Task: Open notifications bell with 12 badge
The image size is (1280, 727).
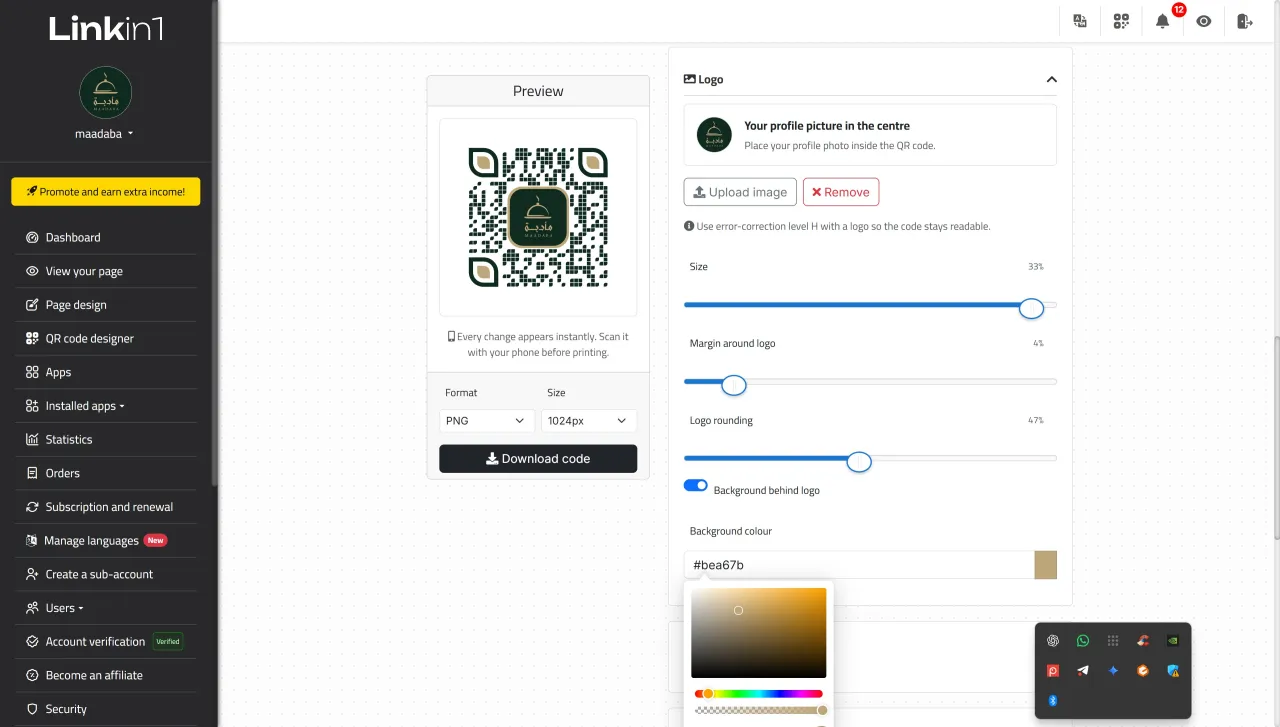Action: point(1163,21)
